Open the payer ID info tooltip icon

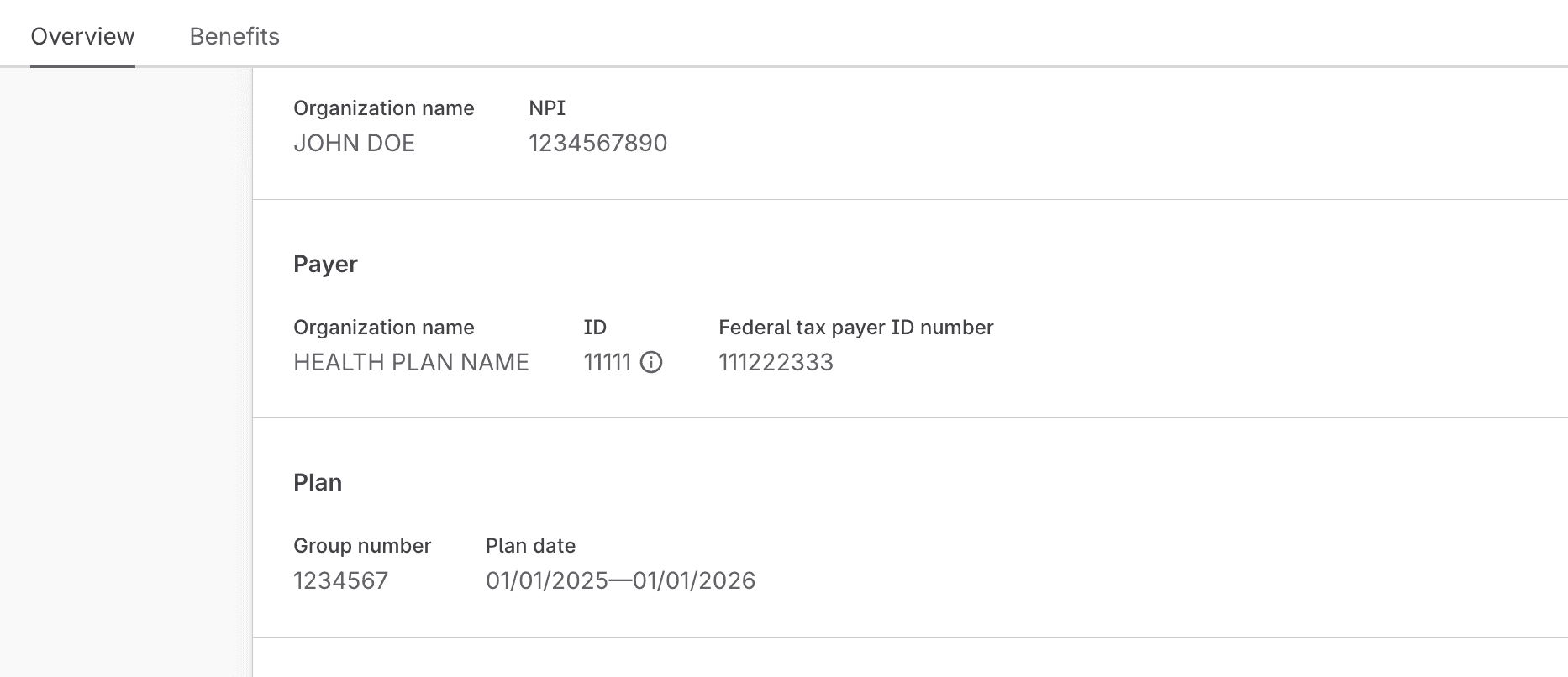(654, 363)
